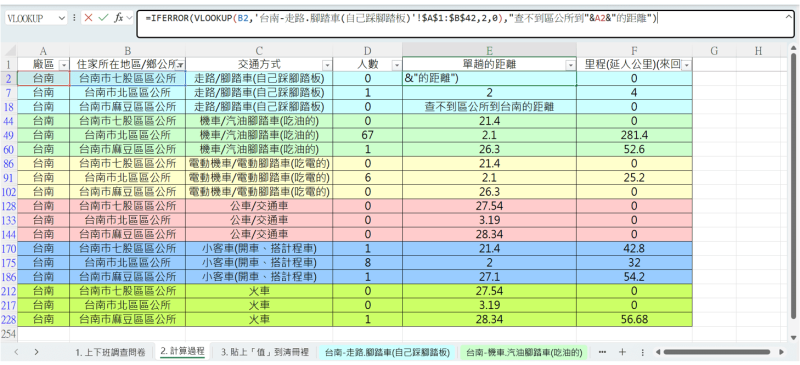Add a new sheet with the plus icon
This screenshot has width=800, height=365.
(x=622, y=352)
